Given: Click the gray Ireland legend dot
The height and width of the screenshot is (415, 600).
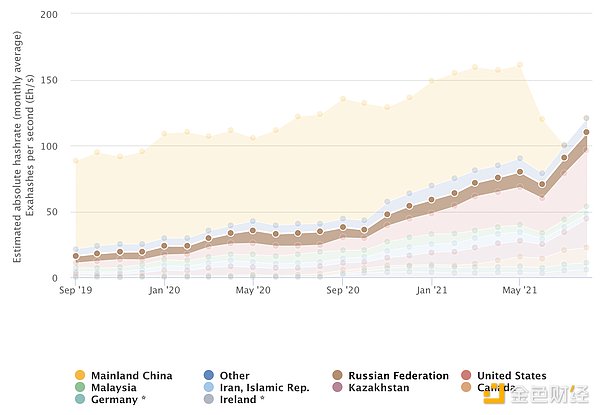Looking at the screenshot, I should tap(208, 399).
